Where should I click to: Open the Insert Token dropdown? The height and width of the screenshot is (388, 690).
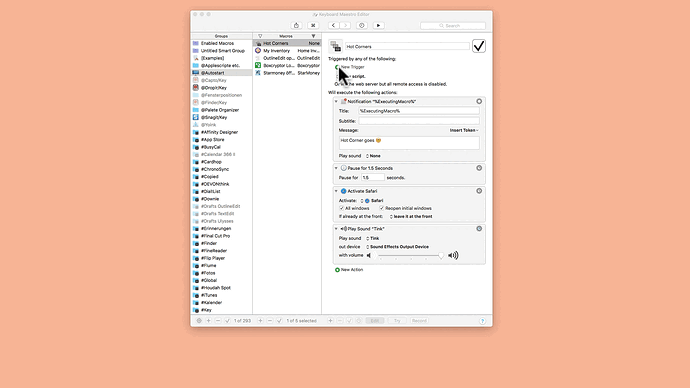point(464,130)
